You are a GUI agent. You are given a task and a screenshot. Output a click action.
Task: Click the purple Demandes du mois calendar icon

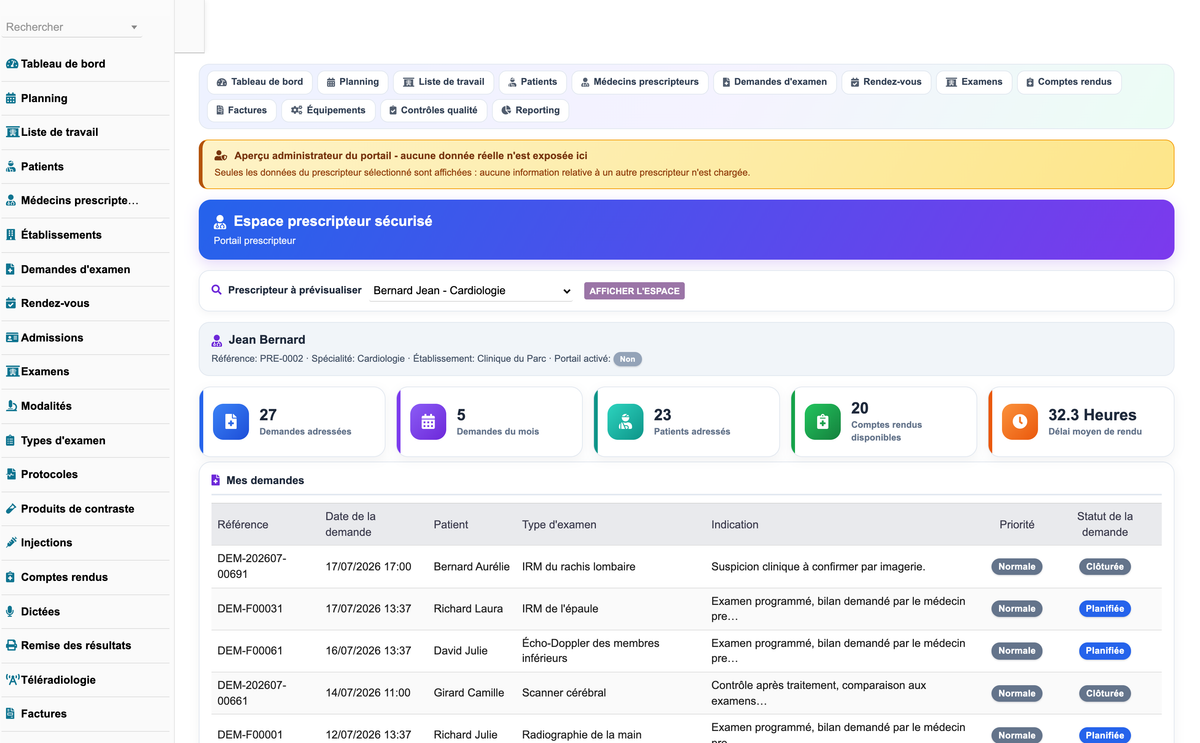pyautogui.click(x=428, y=422)
